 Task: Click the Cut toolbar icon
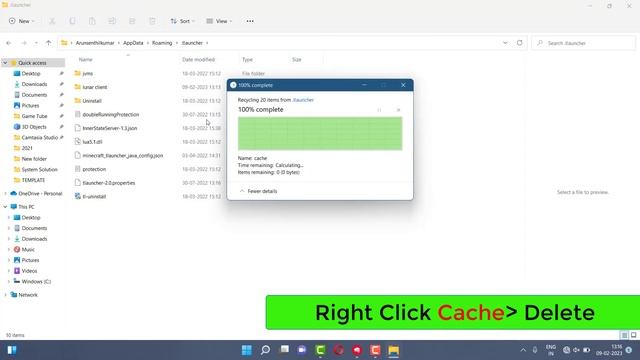point(52,21)
